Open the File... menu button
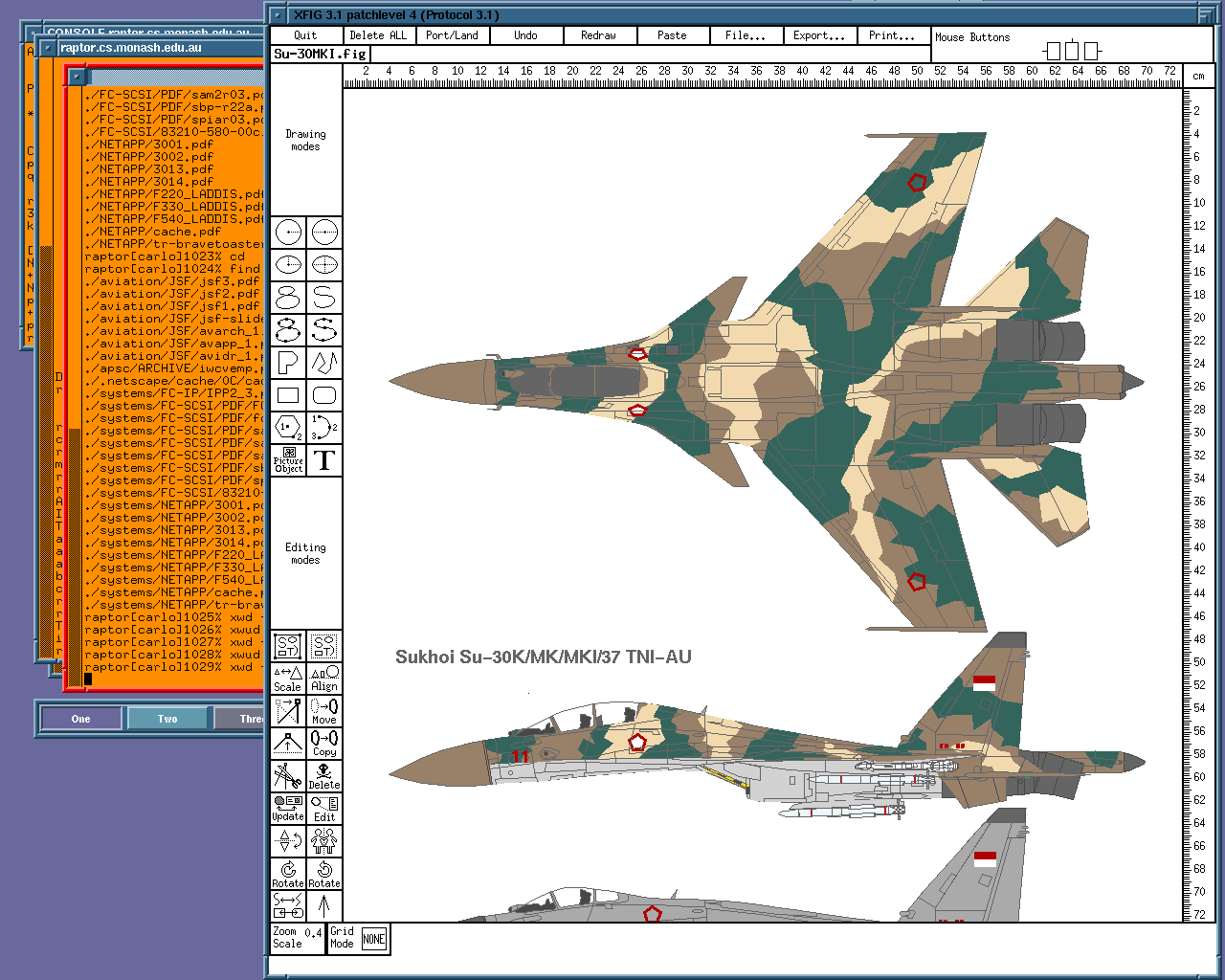This screenshot has width=1225, height=980. (x=745, y=35)
